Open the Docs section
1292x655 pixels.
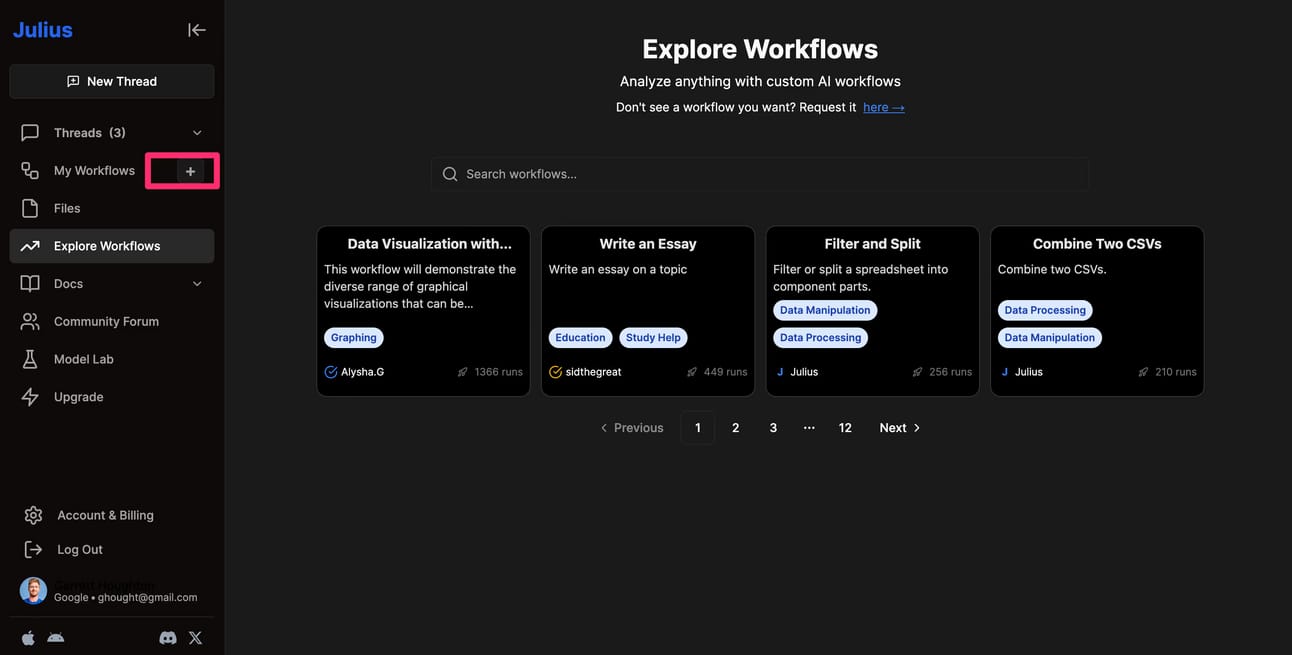click(x=112, y=284)
